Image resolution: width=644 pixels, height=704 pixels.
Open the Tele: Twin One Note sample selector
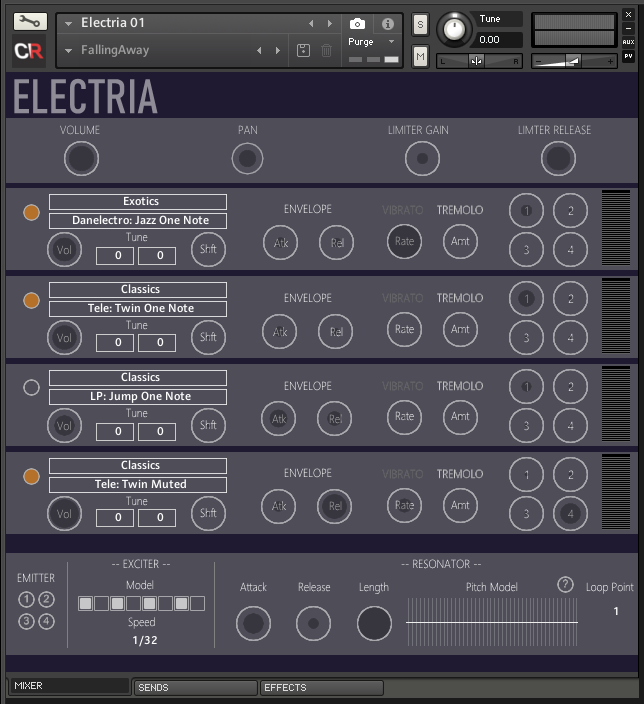[x=138, y=308]
